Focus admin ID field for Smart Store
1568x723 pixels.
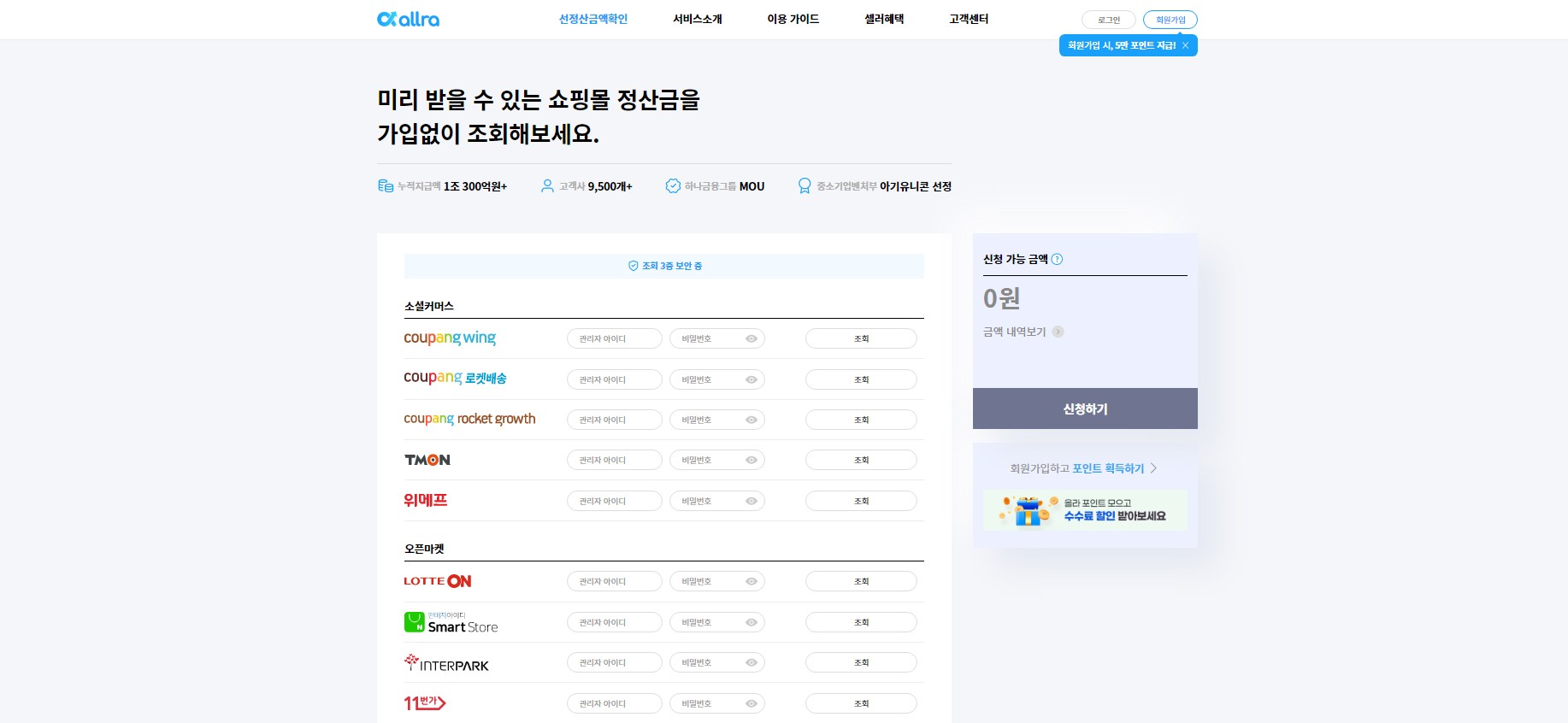click(x=615, y=622)
